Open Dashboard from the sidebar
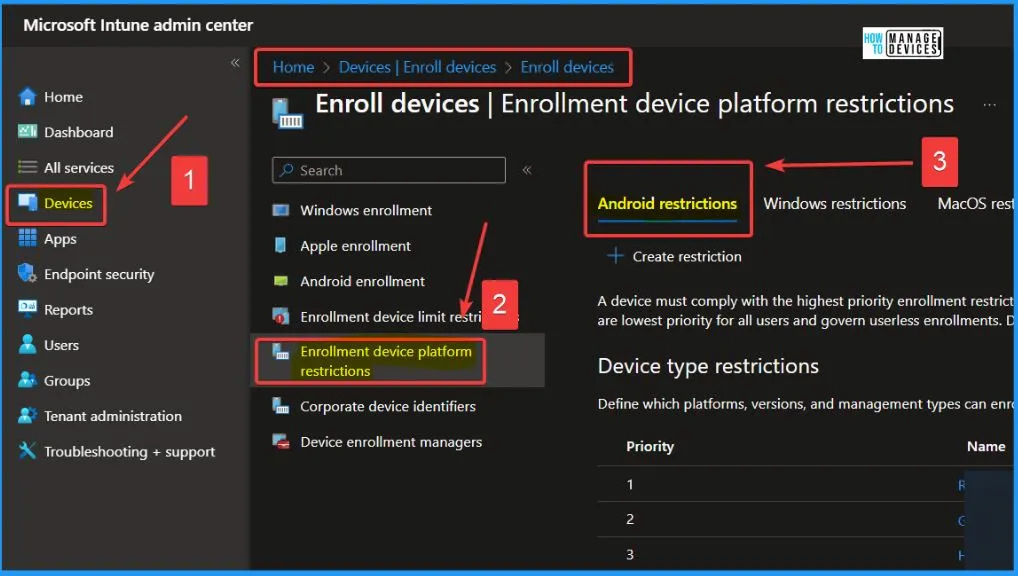The height and width of the screenshot is (576, 1018). 79,132
